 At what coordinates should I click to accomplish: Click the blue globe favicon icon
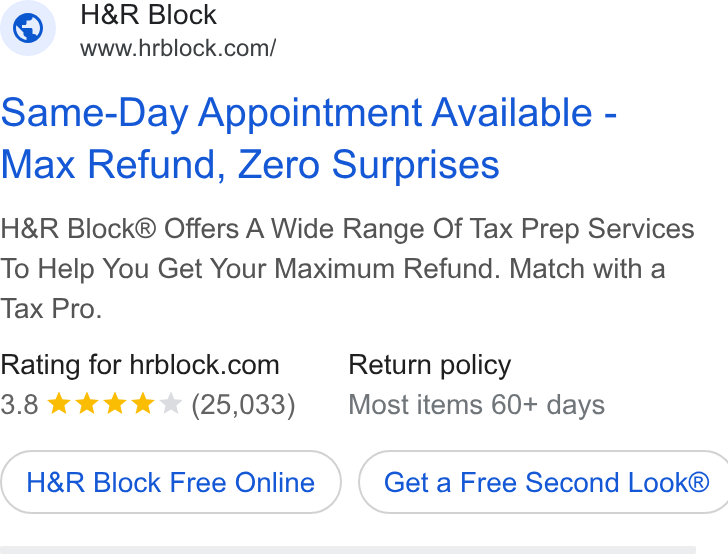(x=28, y=28)
